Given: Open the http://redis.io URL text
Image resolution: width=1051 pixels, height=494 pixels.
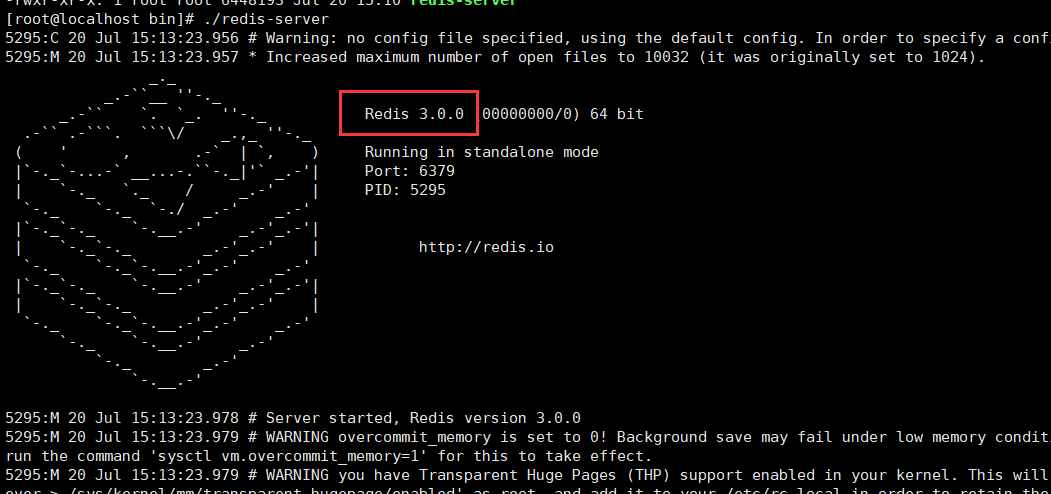Looking at the screenshot, I should pos(486,247).
